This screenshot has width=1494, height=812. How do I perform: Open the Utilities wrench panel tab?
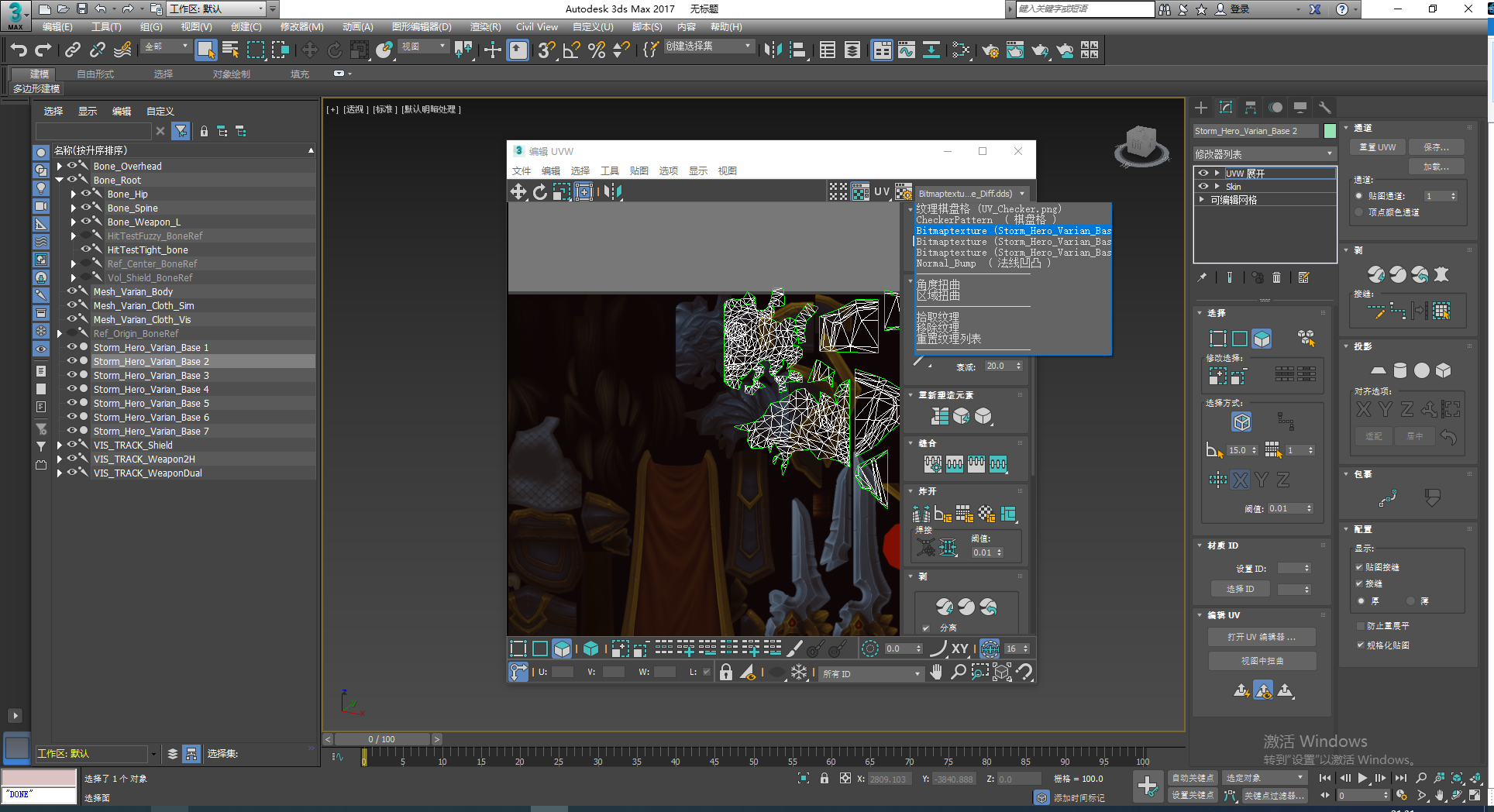tap(1325, 108)
